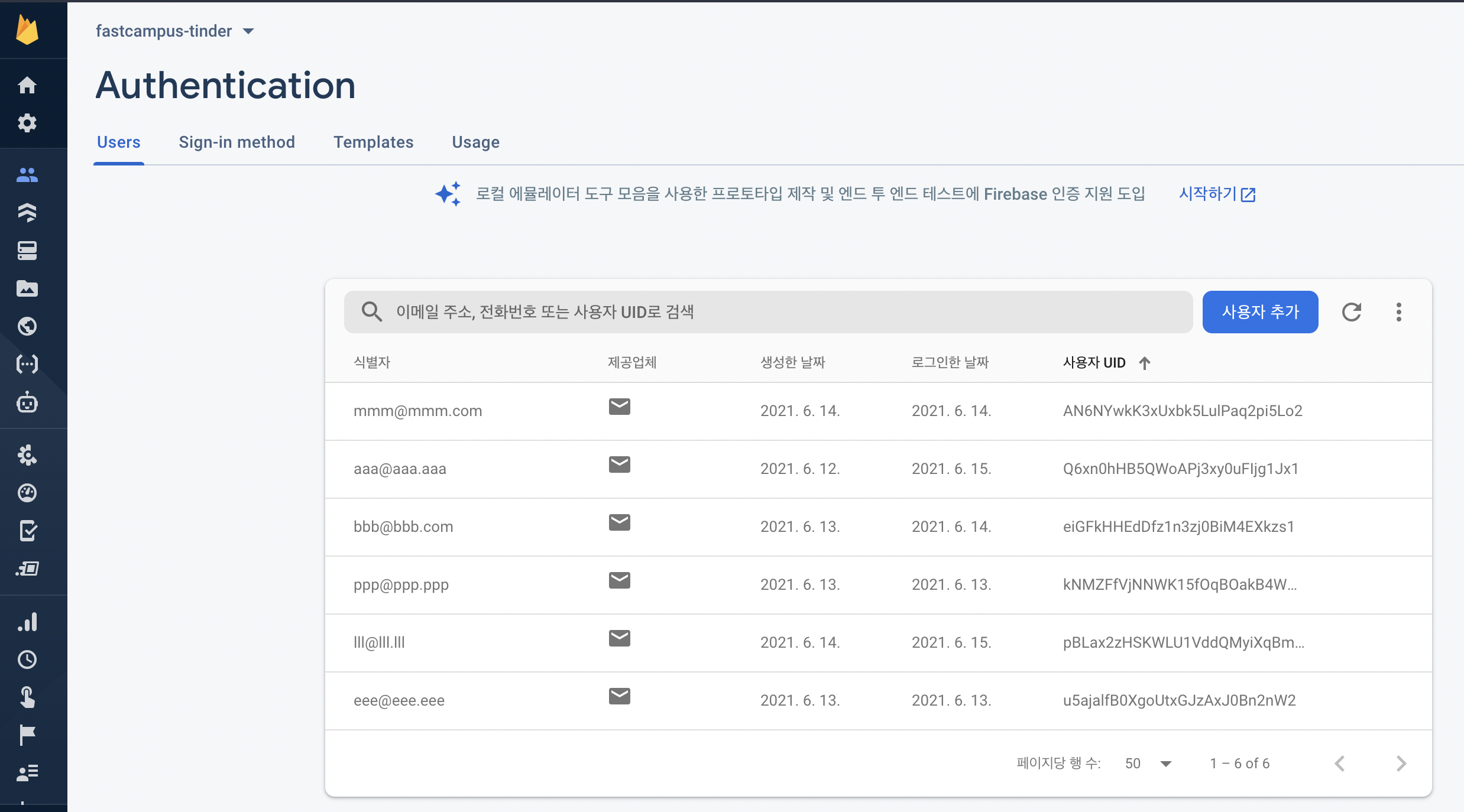Switch to the Templates tab
Screen dimensions: 1464x812
[x=373, y=142]
